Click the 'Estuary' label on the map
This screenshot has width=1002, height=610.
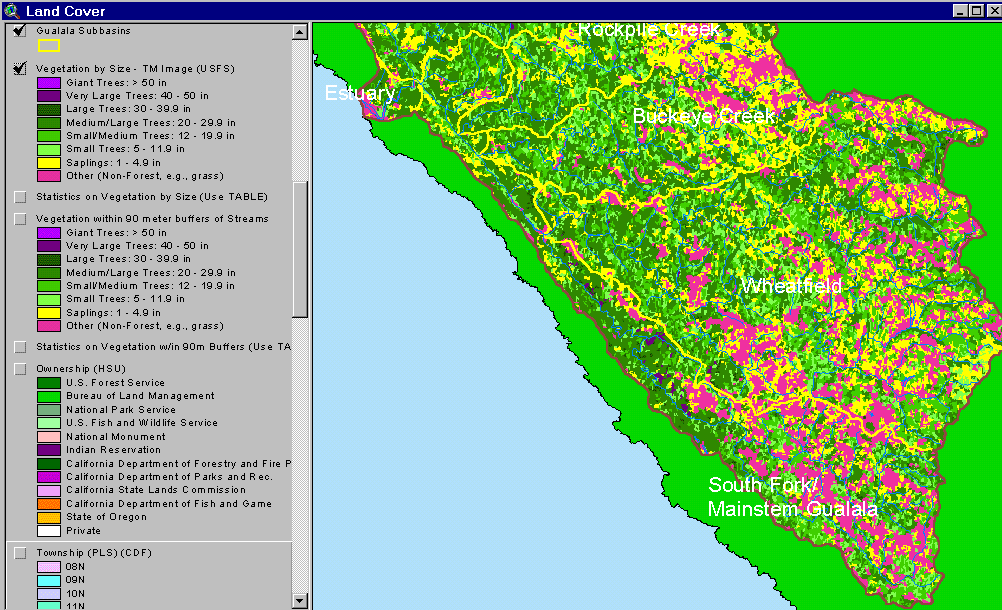click(360, 93)
